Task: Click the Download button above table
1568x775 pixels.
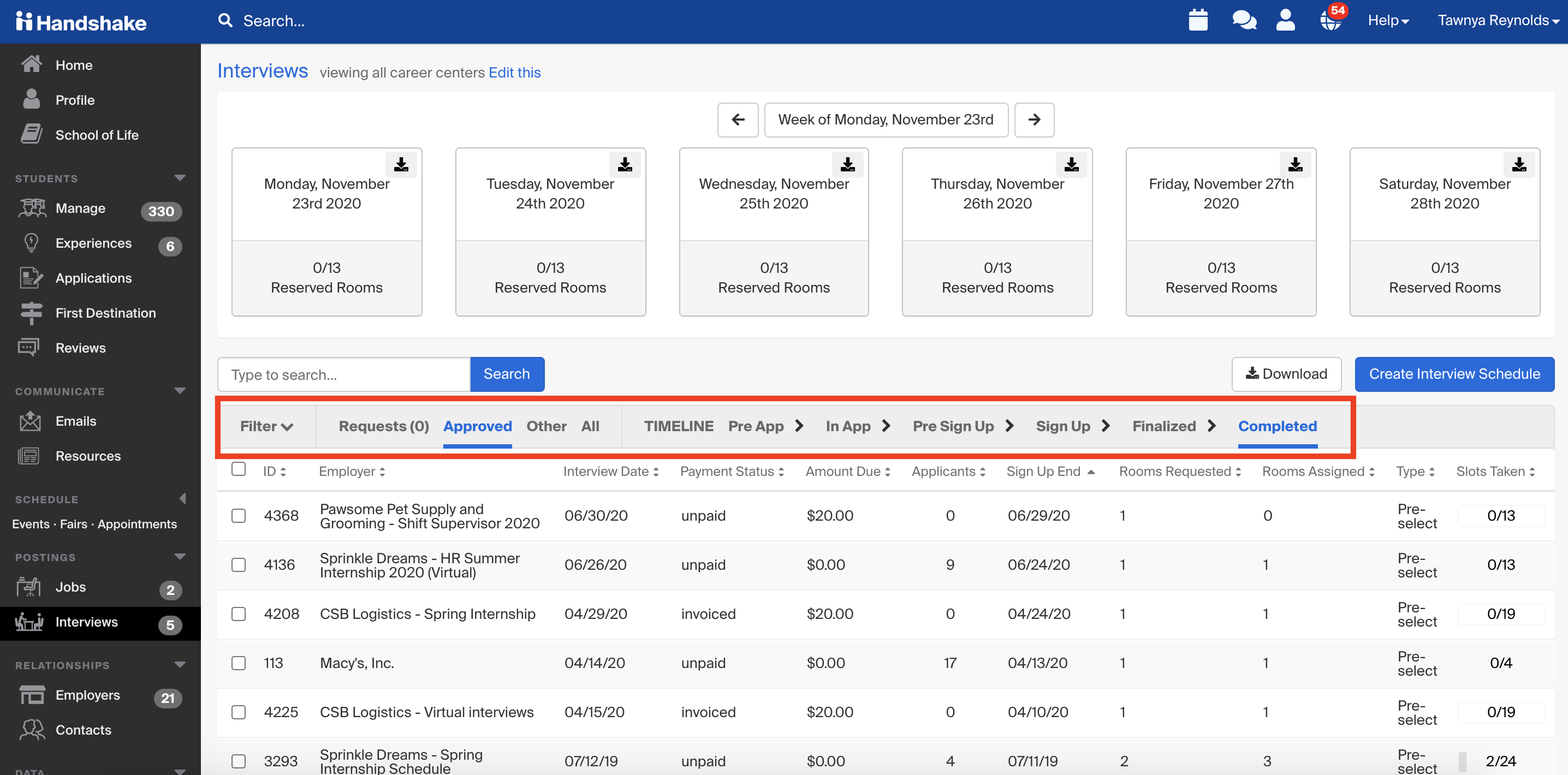Action: pyautogui.click(x=1286, y=374)
